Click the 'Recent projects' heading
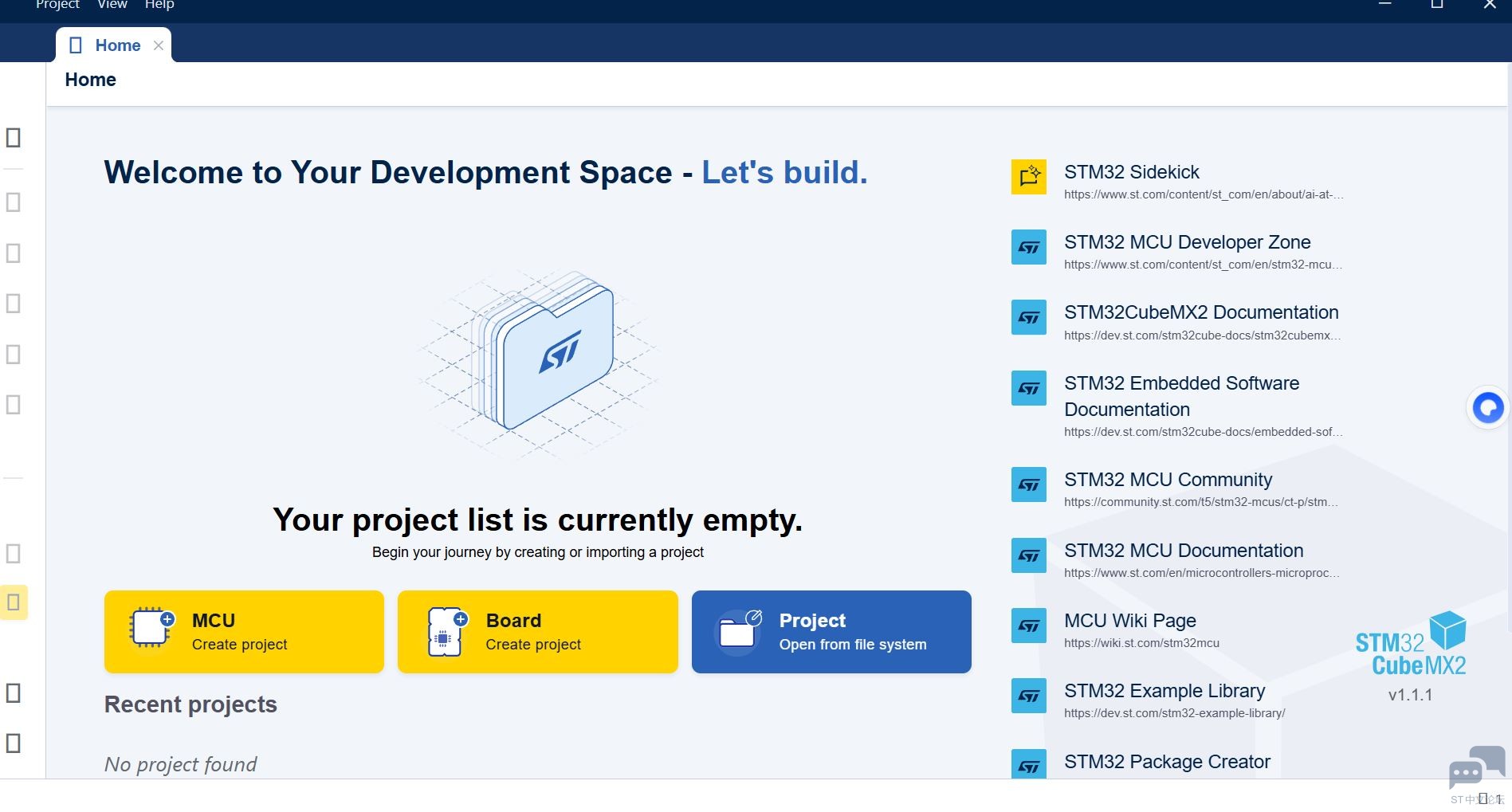The height and width of the screenshot is (812, 1512). point(190,704)
